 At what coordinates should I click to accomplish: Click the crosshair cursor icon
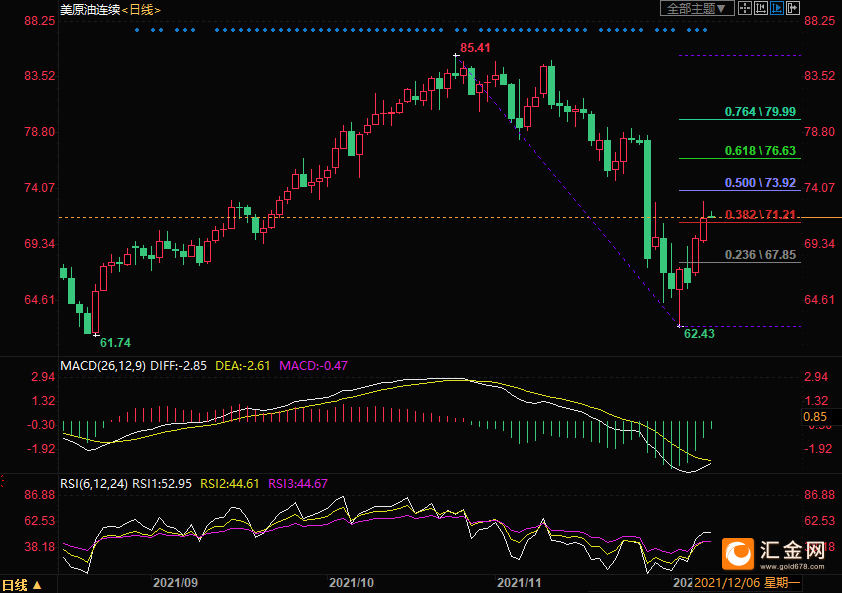(x=745, y=8)
